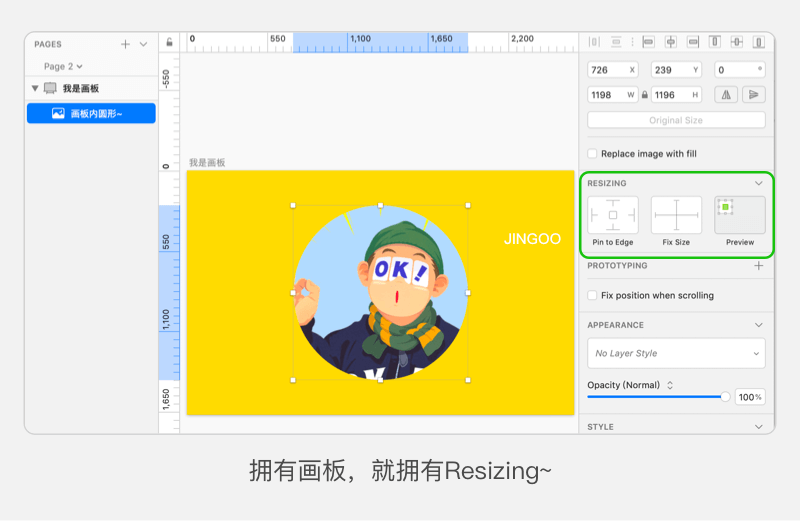Add a prototyping link with plus

point(759,266)
